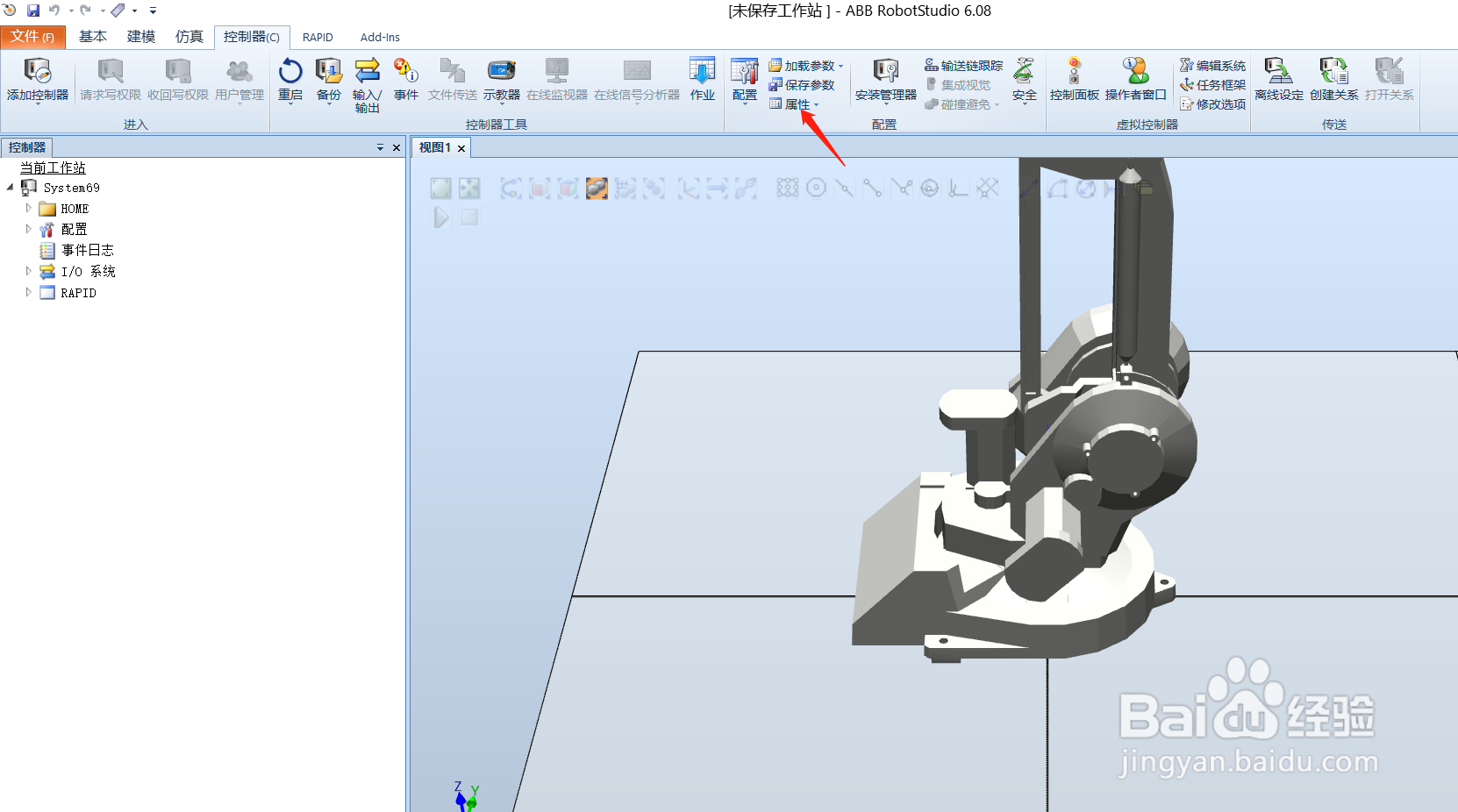Open the 备份 (Backup) tool
This screenshot has height=812, width=1458.
[329, 80]
